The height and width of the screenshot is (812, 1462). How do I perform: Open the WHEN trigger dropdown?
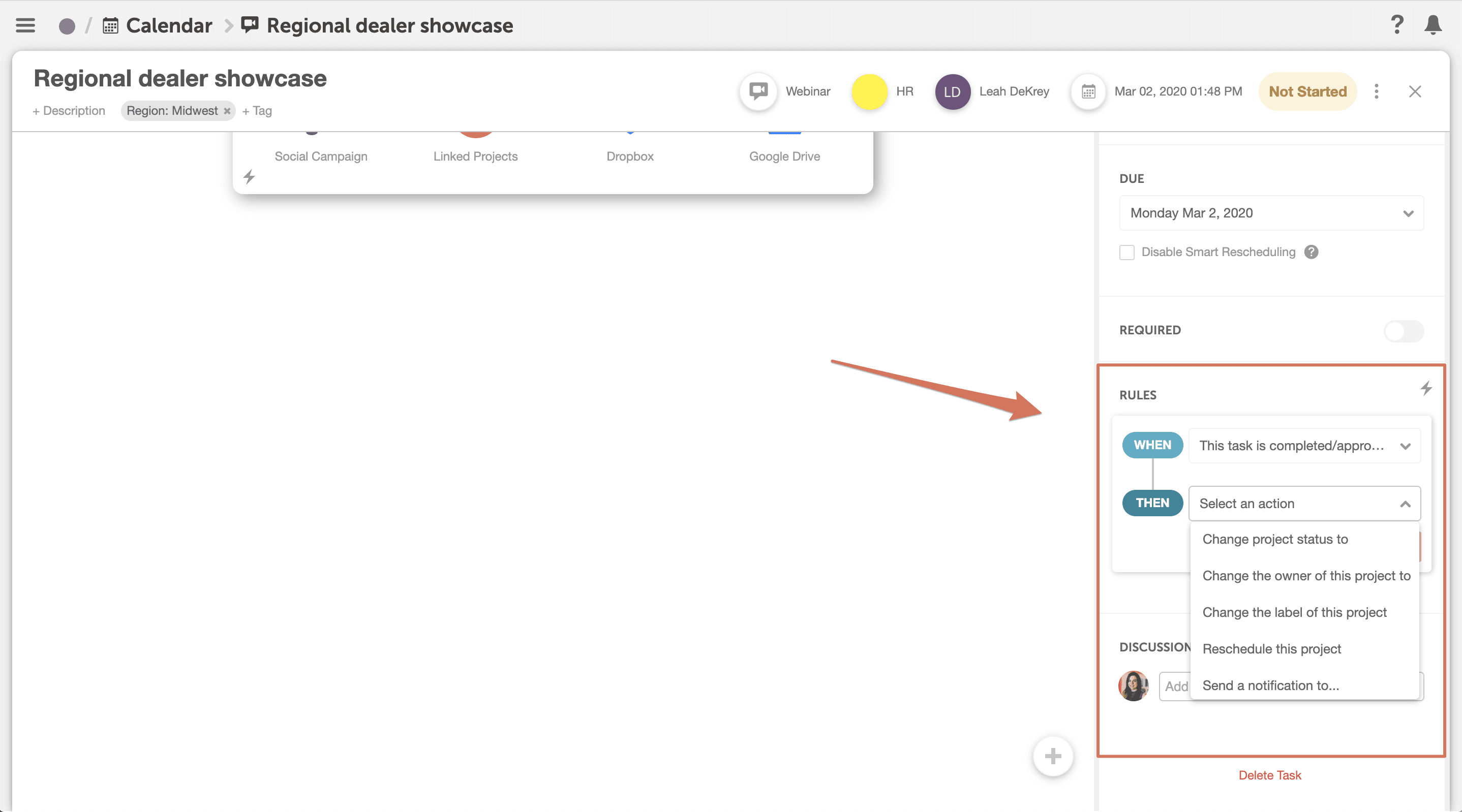point(1304,446)
